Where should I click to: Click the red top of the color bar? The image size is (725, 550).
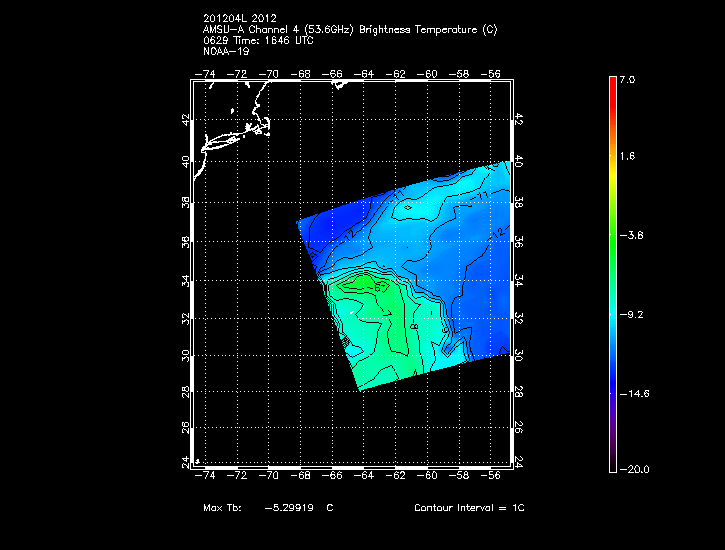pos(612,85)
